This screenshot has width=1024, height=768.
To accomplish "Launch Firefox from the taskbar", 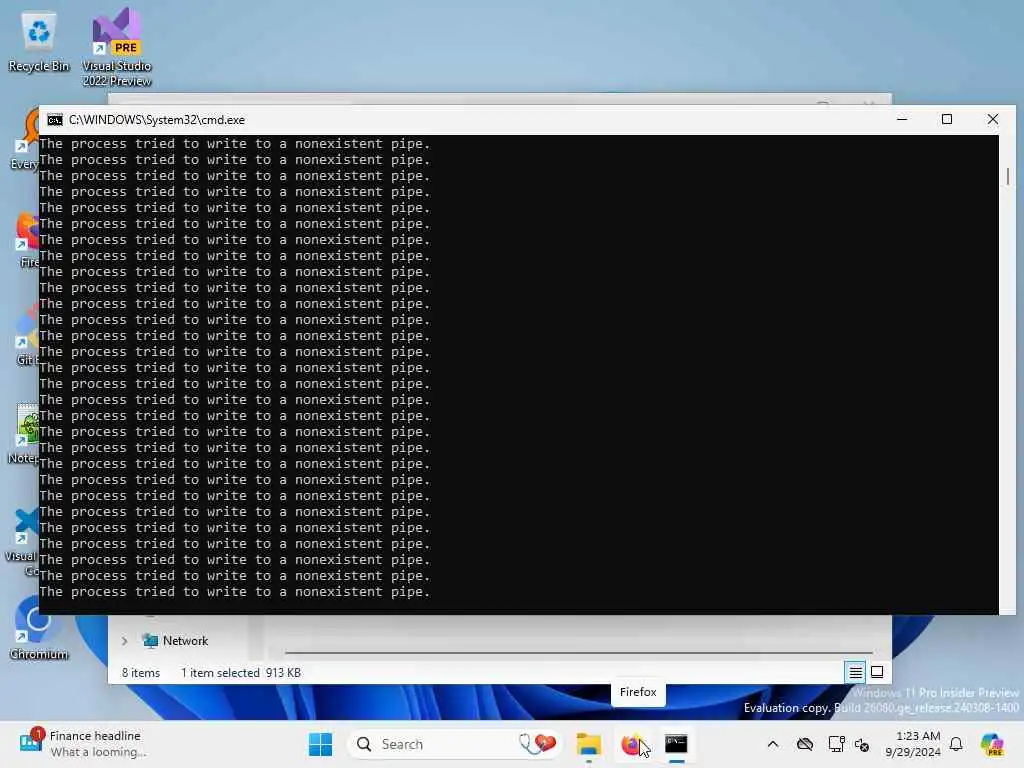I will coord(632,744).
